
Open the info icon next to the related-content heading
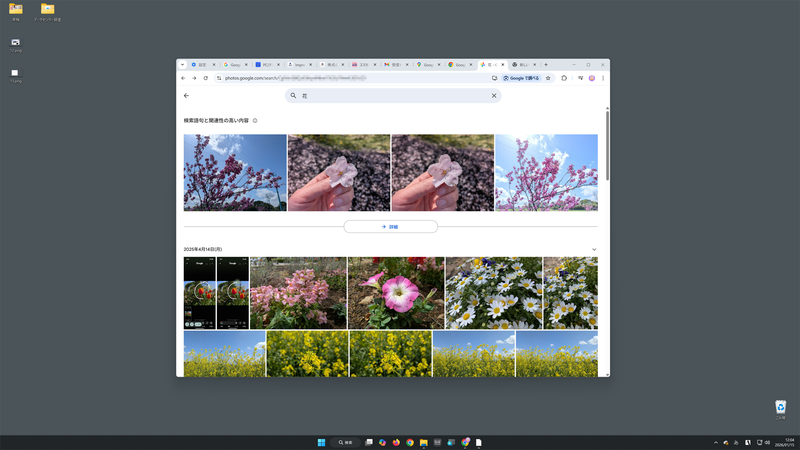pyautogui.click(x=255, y=120)
